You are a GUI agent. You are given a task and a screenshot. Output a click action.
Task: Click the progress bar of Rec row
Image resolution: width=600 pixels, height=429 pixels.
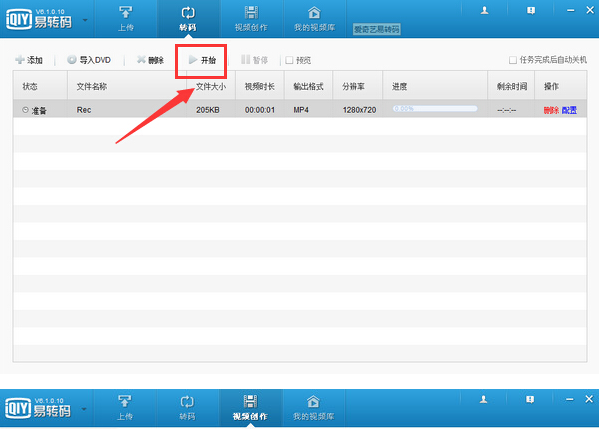click(x=435, y=109)
